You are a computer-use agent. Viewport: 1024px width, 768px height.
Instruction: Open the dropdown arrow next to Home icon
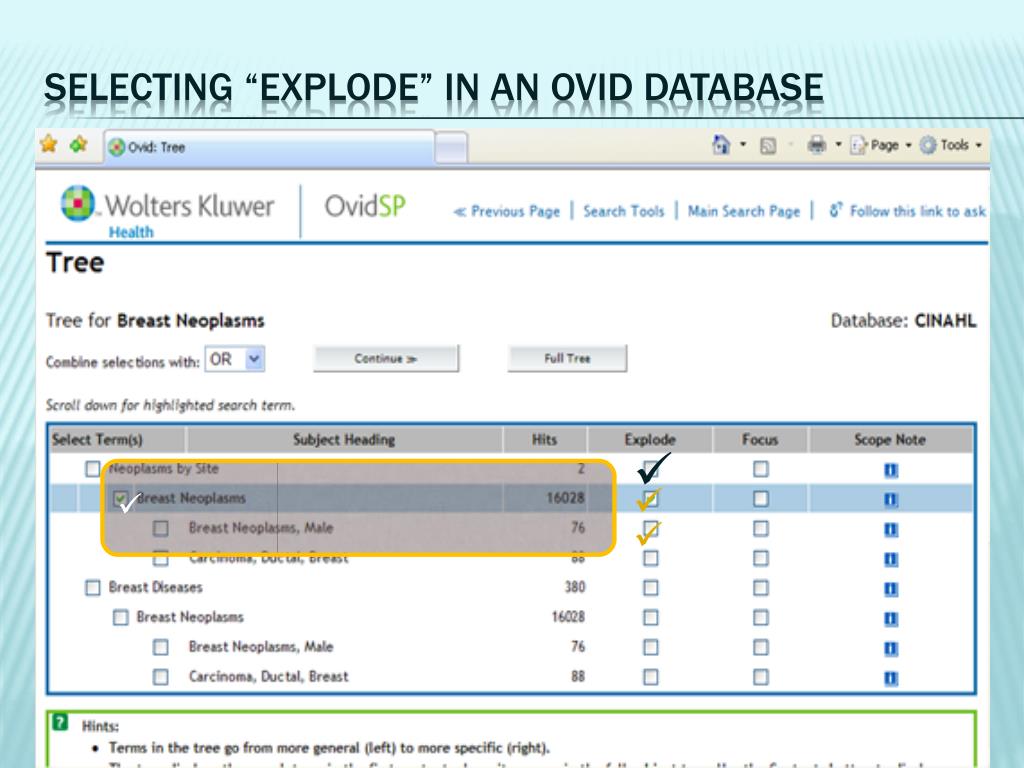click(743, 144)
